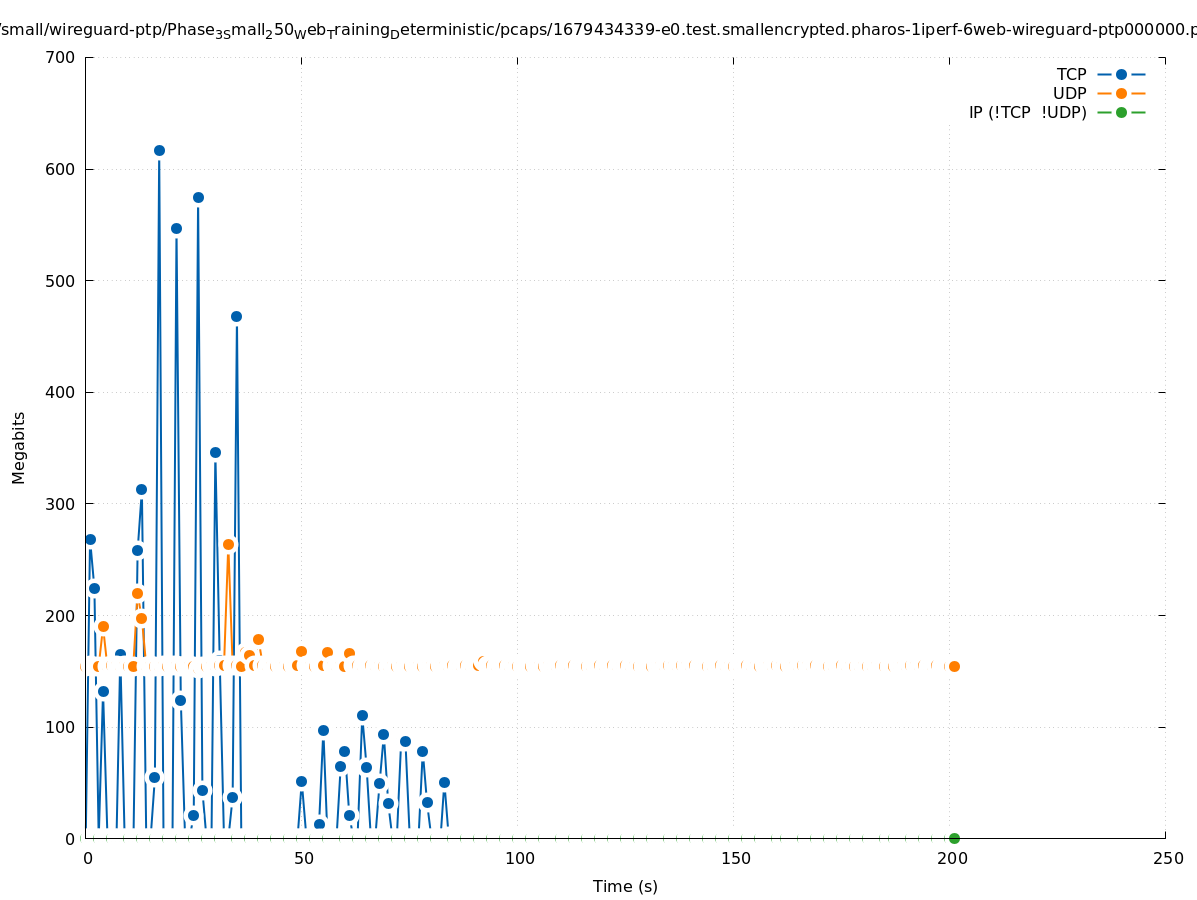The height and width of the screenshot is (900, 1197).
Task: Click the TCP data point near 346 Megabits
Action: [x=215, y=452]
